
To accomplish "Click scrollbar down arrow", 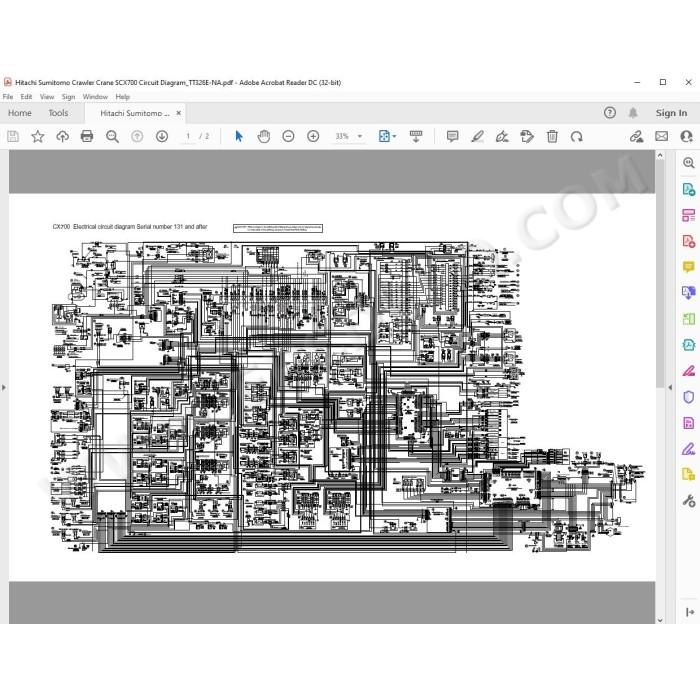I will tap(660, 620).
